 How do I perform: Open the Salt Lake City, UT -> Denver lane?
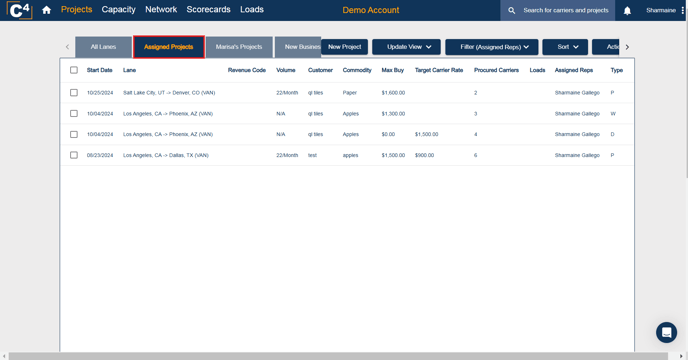[x=169, y=93]
